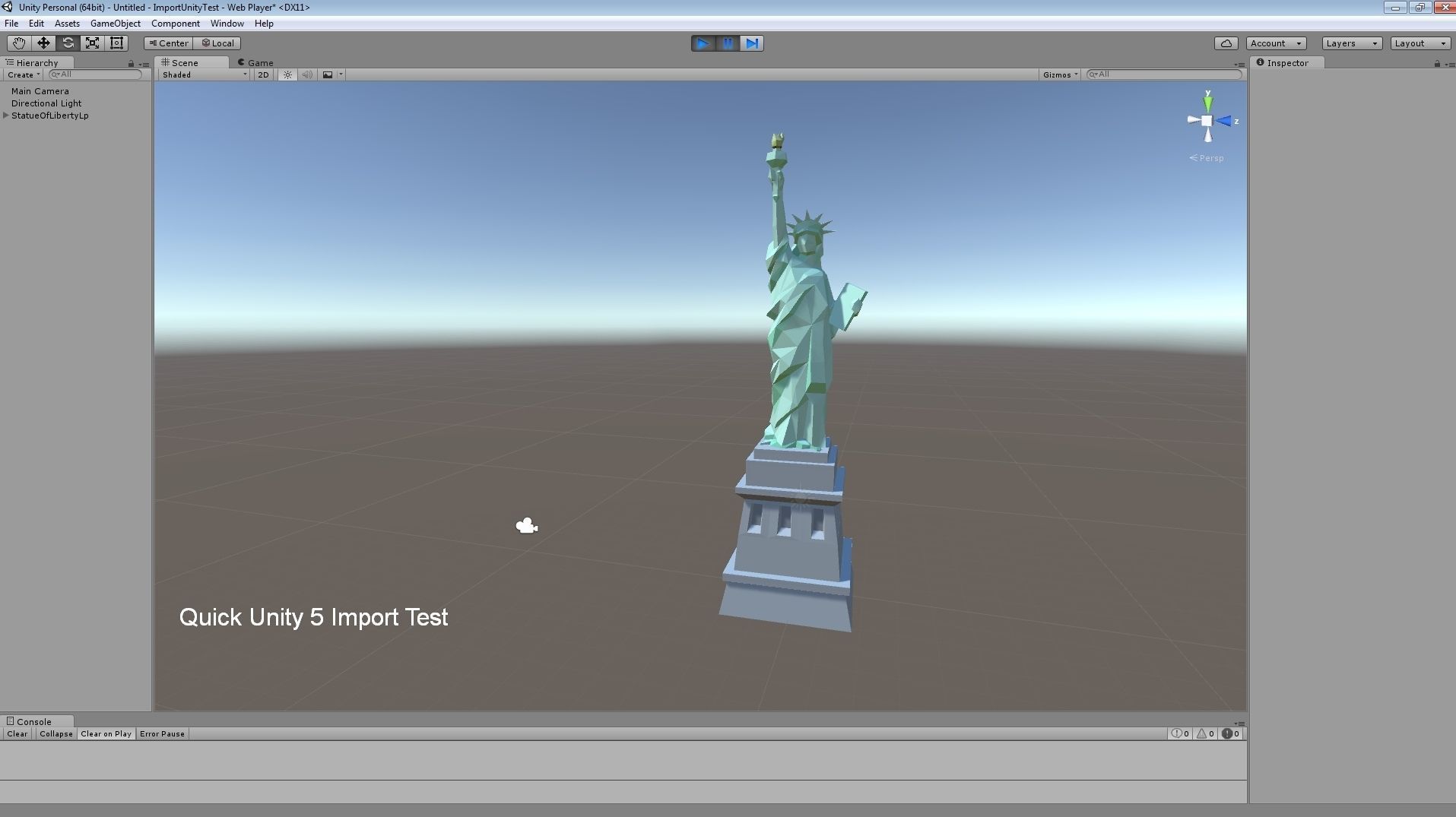This screenshot has height=817, width=1456.
Task: Open the Layout dropdown
Action: 1420,43
